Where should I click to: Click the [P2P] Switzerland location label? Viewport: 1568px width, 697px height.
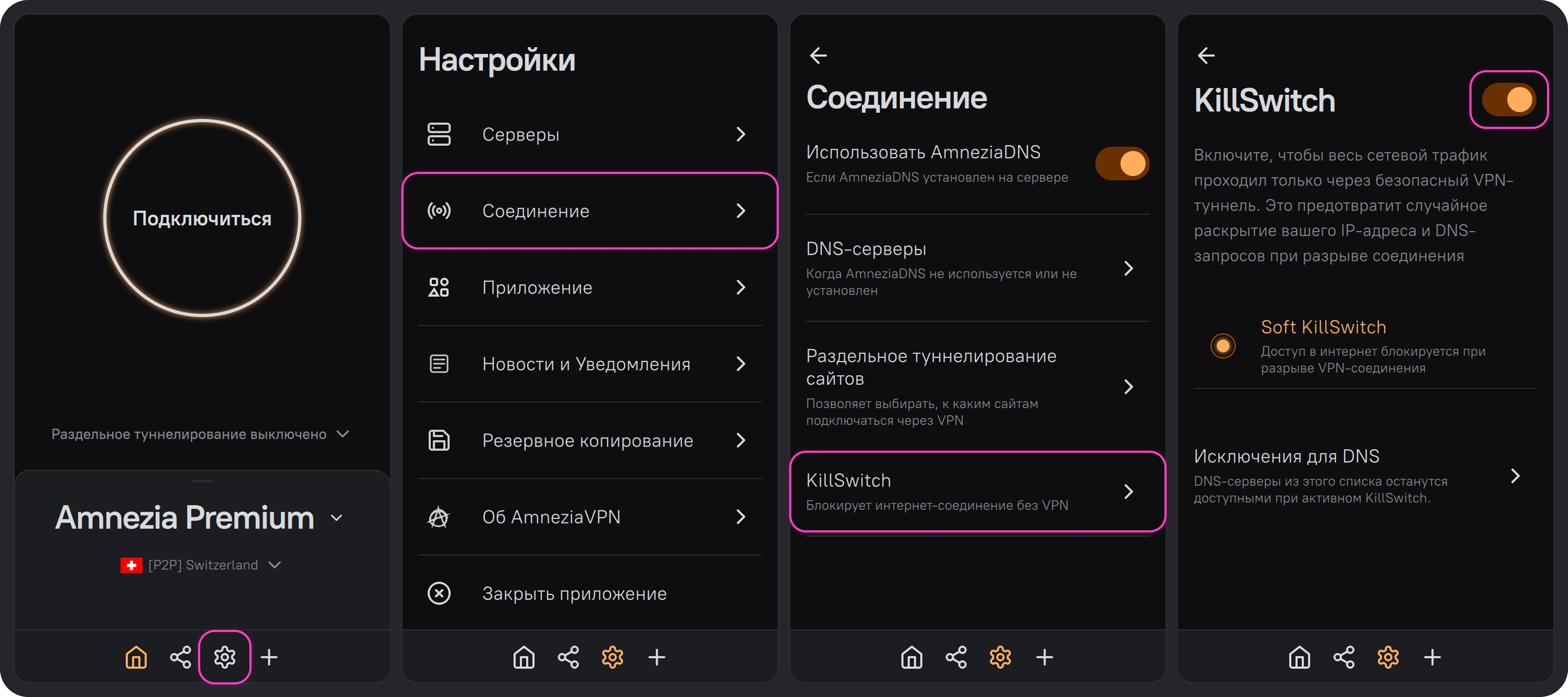[203, 565]
